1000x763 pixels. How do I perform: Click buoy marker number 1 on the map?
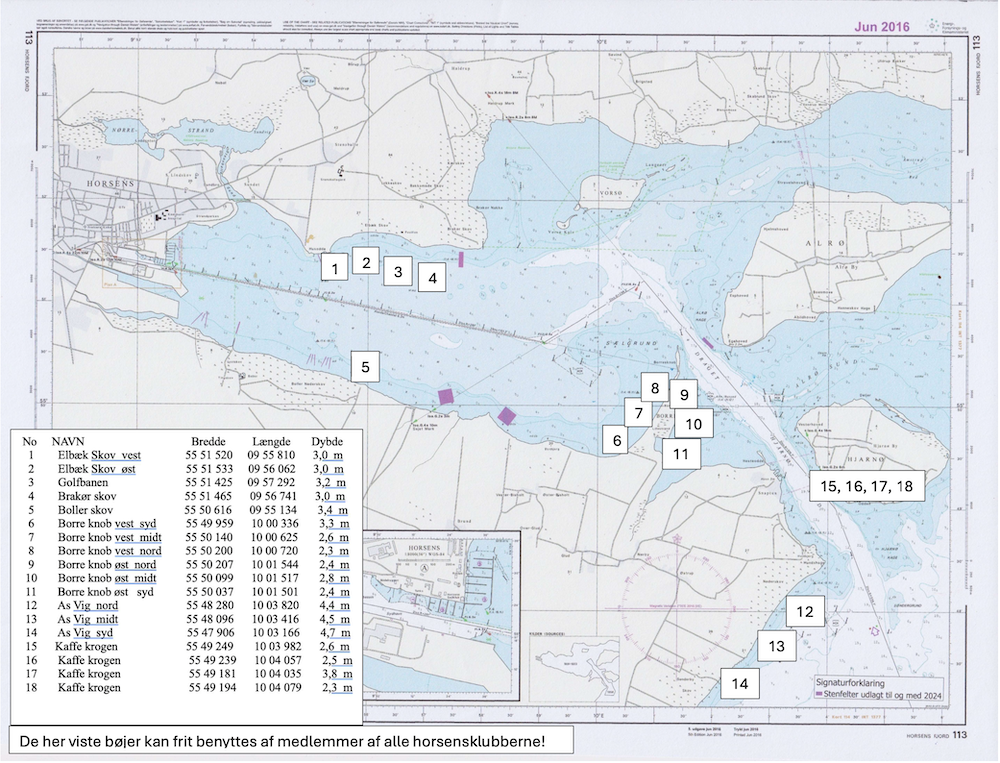tap(335, 267)
